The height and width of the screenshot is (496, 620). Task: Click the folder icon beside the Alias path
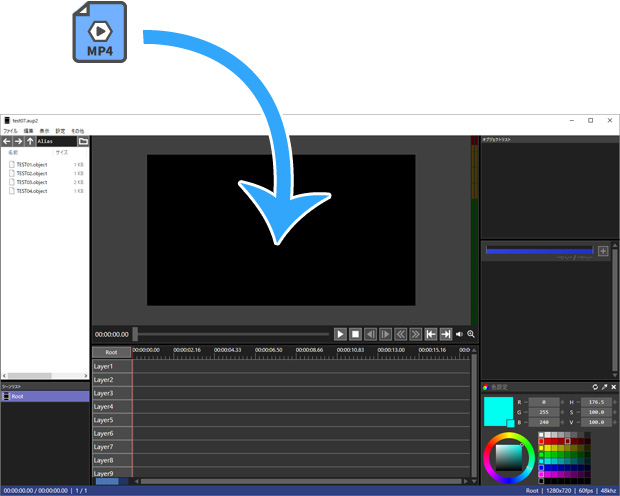point(84,142)
